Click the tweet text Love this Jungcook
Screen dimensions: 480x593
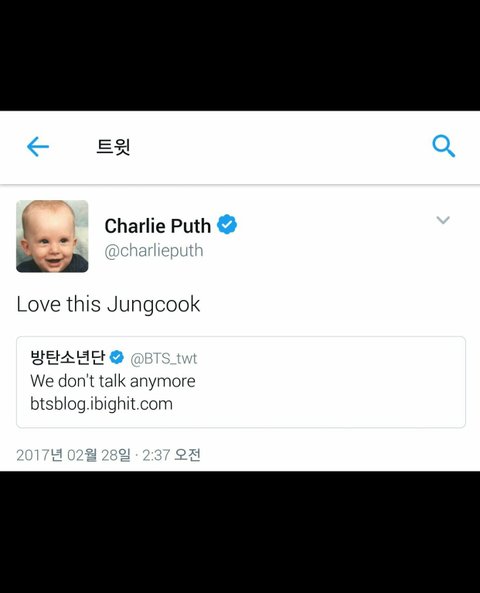pos(108,304)
